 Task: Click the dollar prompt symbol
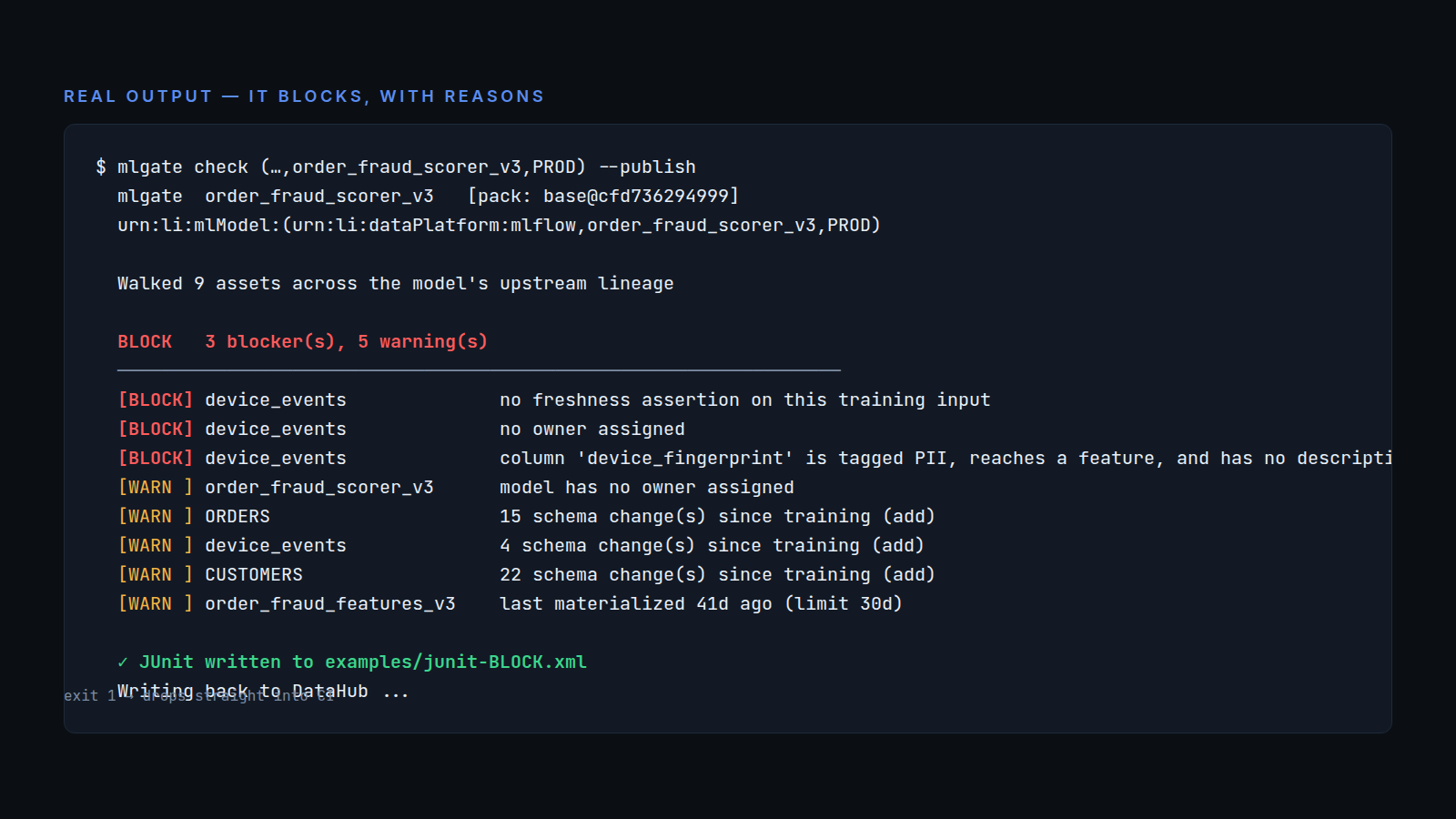coord(101,167)
